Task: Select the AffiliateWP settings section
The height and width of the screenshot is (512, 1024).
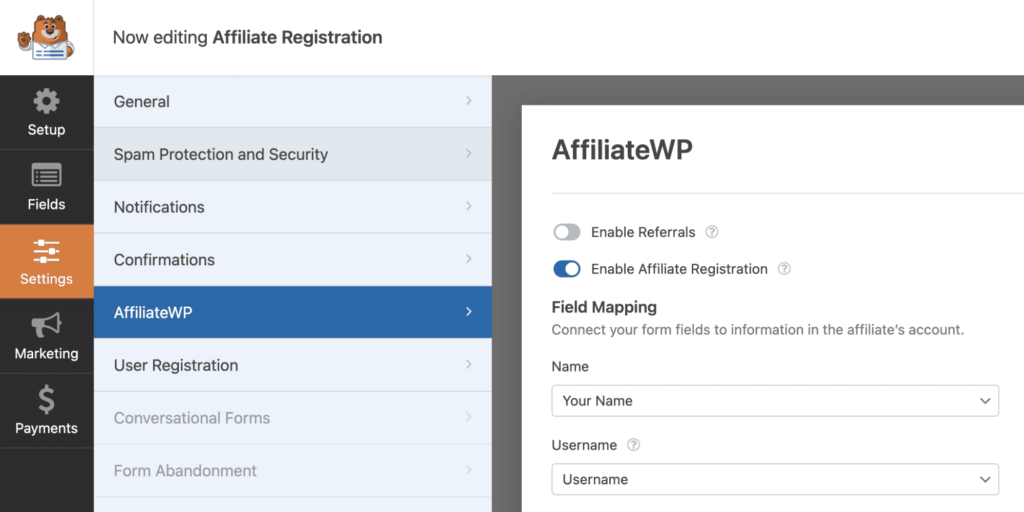Action: coord(293,312)
